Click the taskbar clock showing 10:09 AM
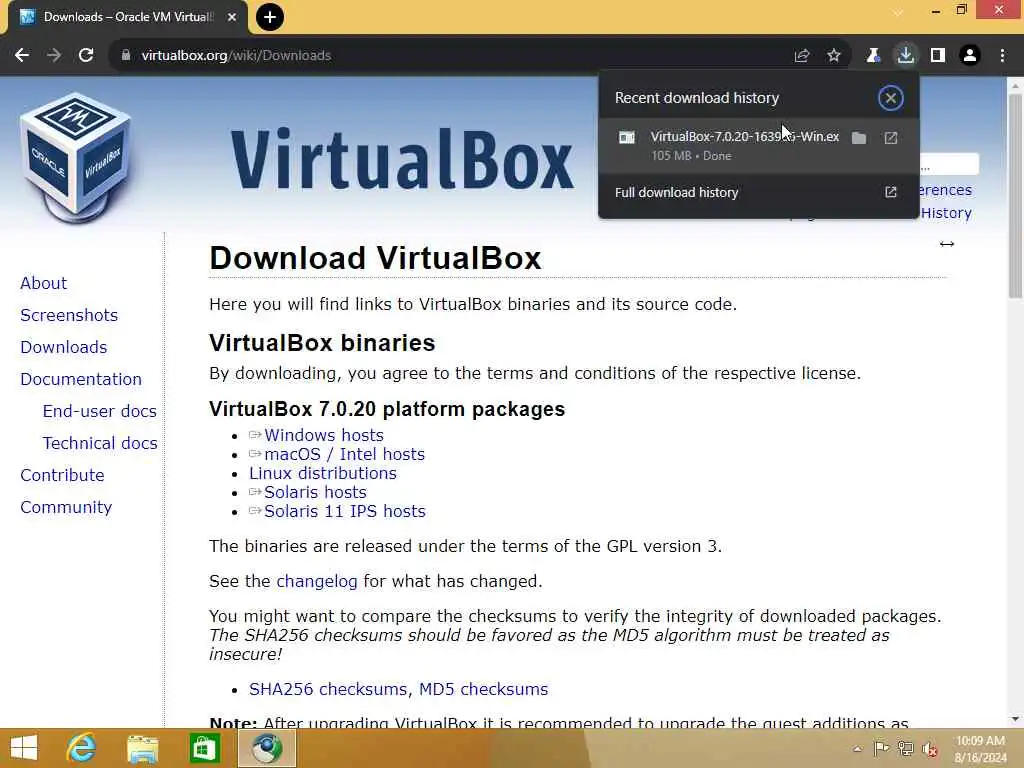 (980, 749)
